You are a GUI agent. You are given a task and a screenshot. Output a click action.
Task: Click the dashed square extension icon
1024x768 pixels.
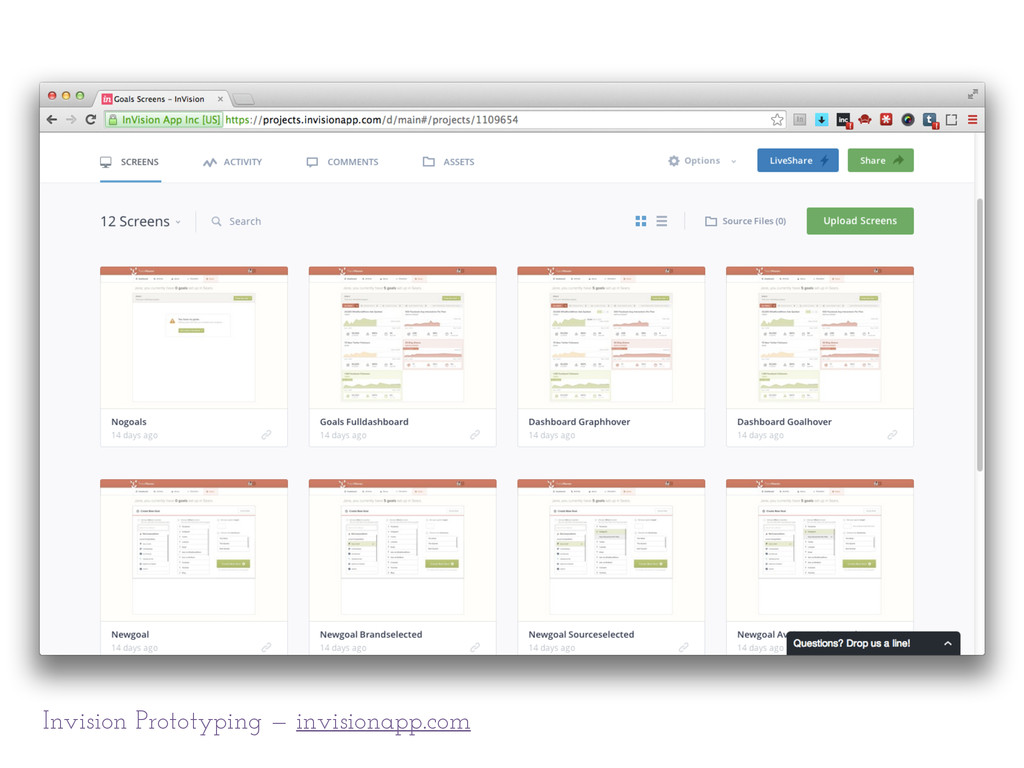coord(952,120)
